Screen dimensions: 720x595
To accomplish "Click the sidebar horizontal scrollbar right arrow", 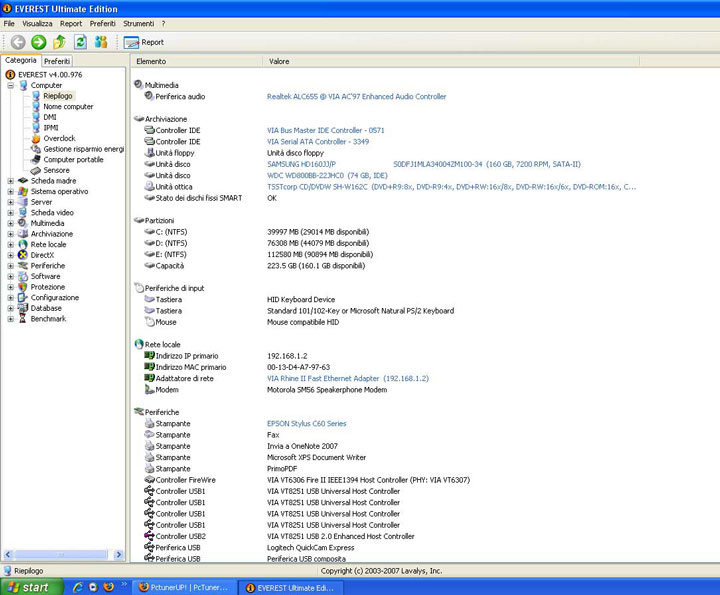I will [x=119, y=554].
